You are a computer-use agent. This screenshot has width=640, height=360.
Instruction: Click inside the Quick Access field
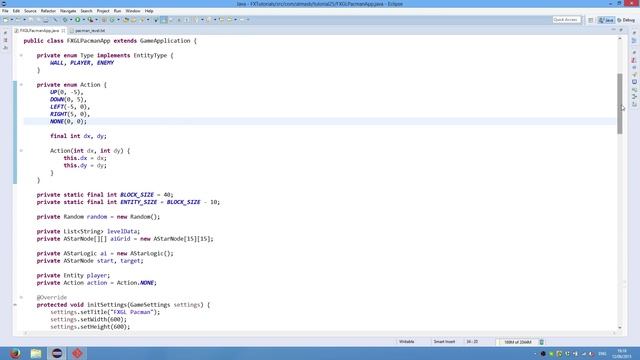click(566, 20)
